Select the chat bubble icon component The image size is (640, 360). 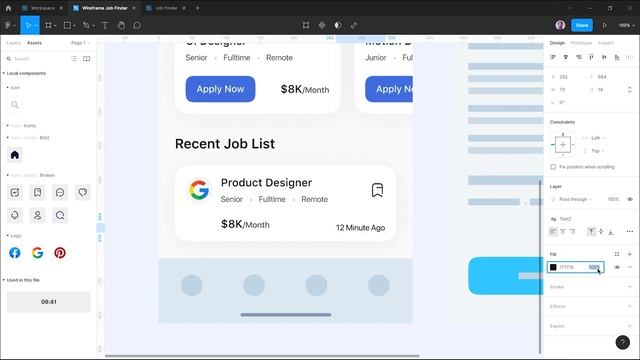(x=60, y=192)
